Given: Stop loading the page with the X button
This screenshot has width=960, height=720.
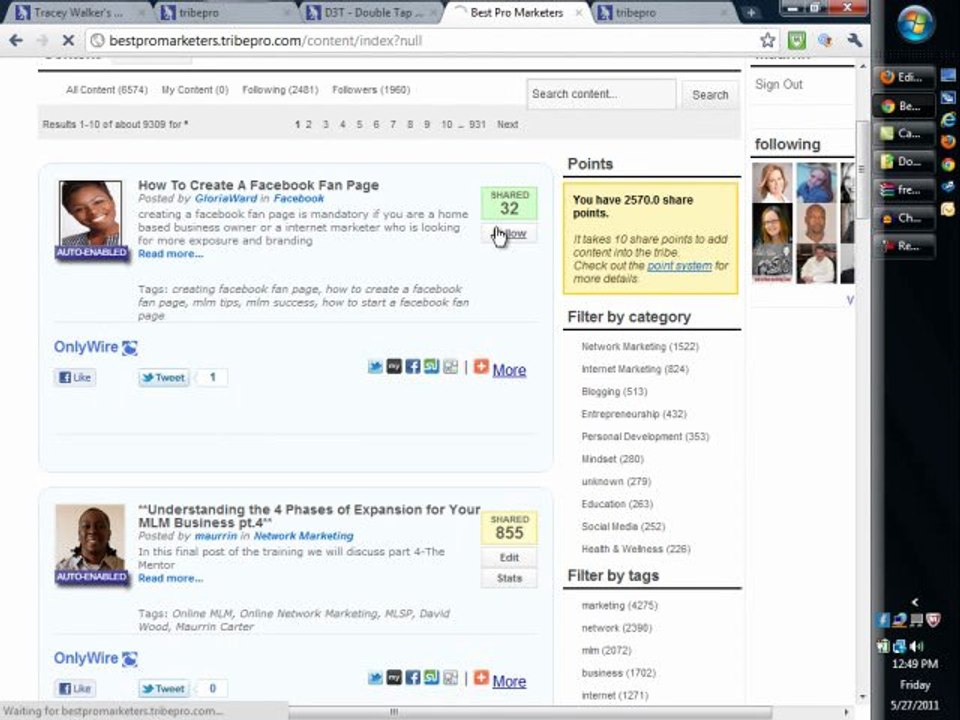Looking at the screenshot, I should [x=68, y=40].
